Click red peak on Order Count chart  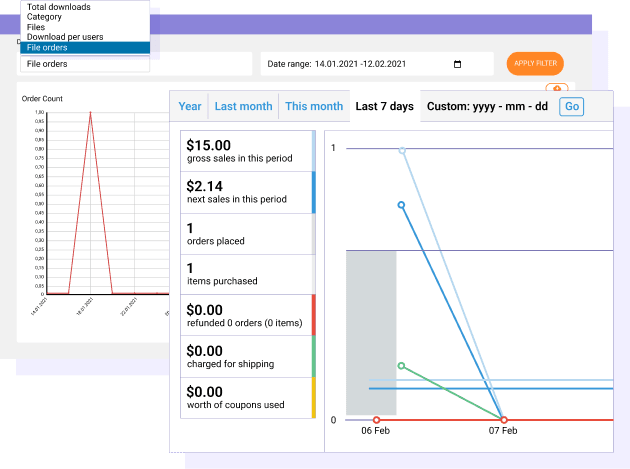pos(91,113)
